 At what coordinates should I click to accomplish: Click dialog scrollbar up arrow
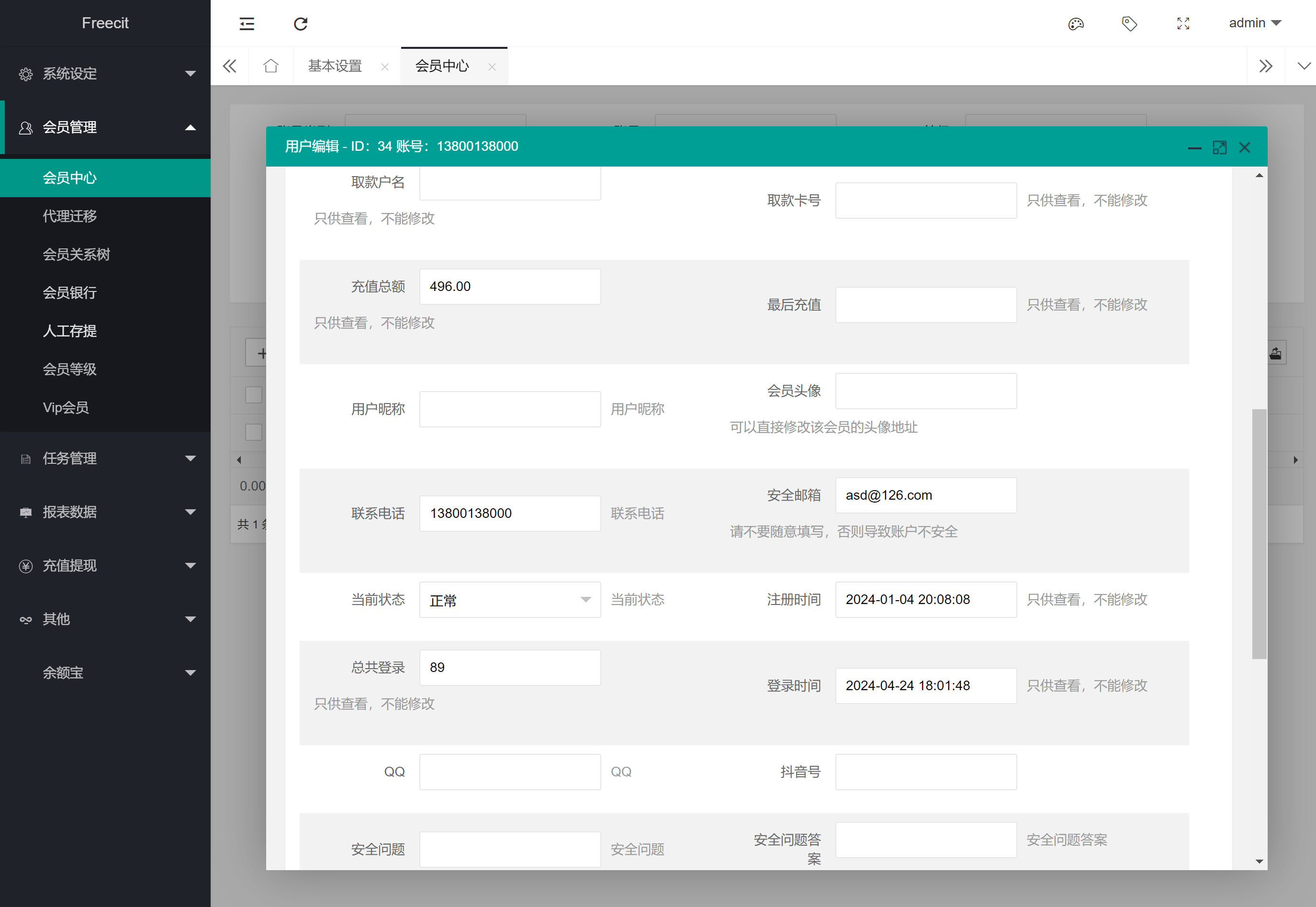[1259, 175]
